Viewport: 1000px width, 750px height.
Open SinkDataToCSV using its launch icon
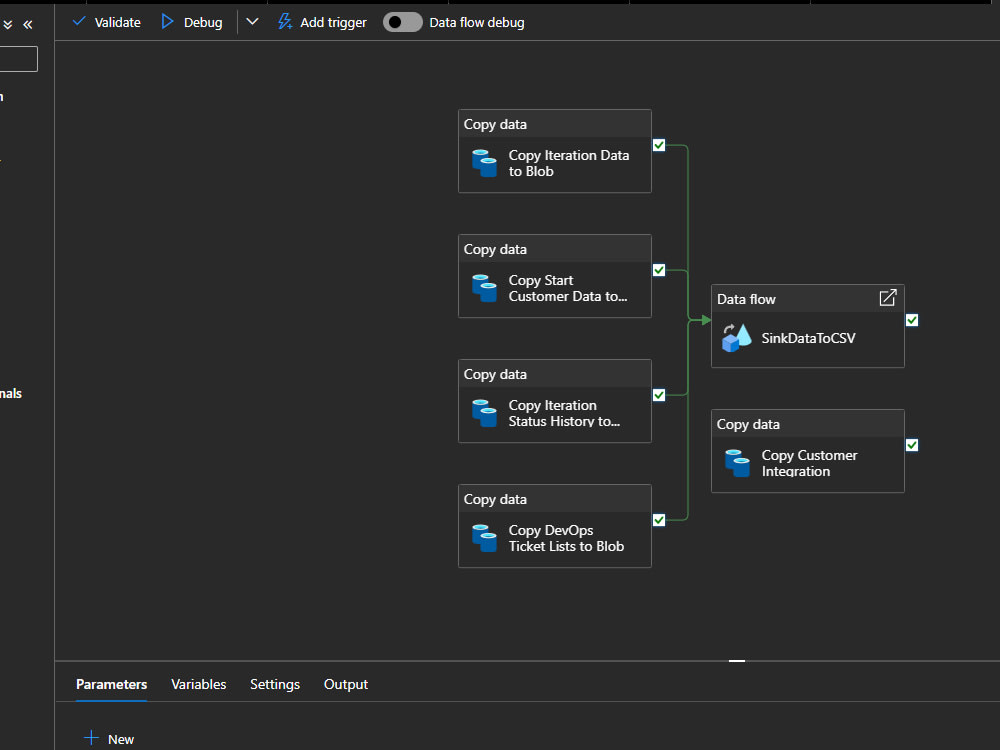(x=887, y=298)
